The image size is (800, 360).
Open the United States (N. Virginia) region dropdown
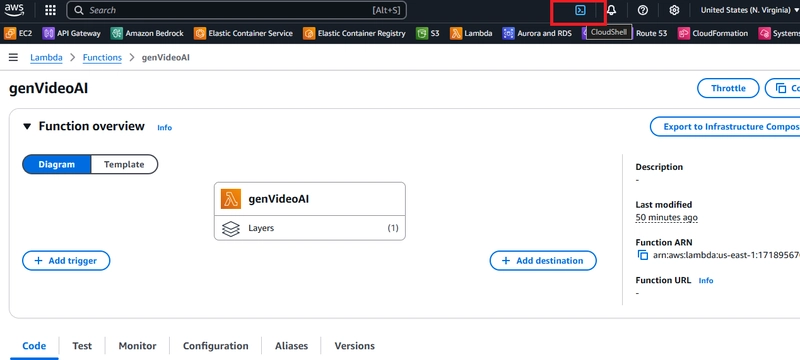click(x=749, y=10)
